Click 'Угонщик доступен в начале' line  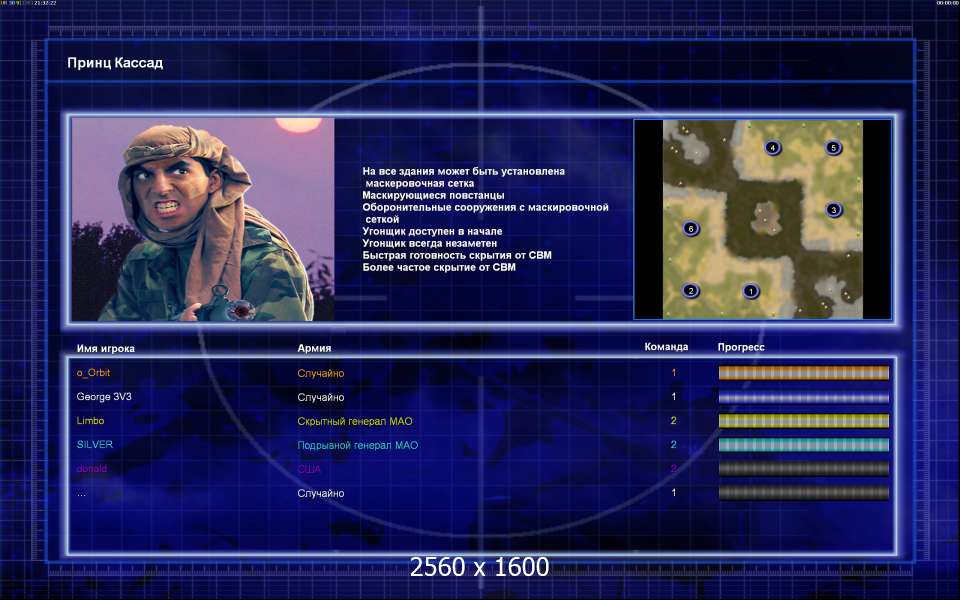click(x=432, y=231)
